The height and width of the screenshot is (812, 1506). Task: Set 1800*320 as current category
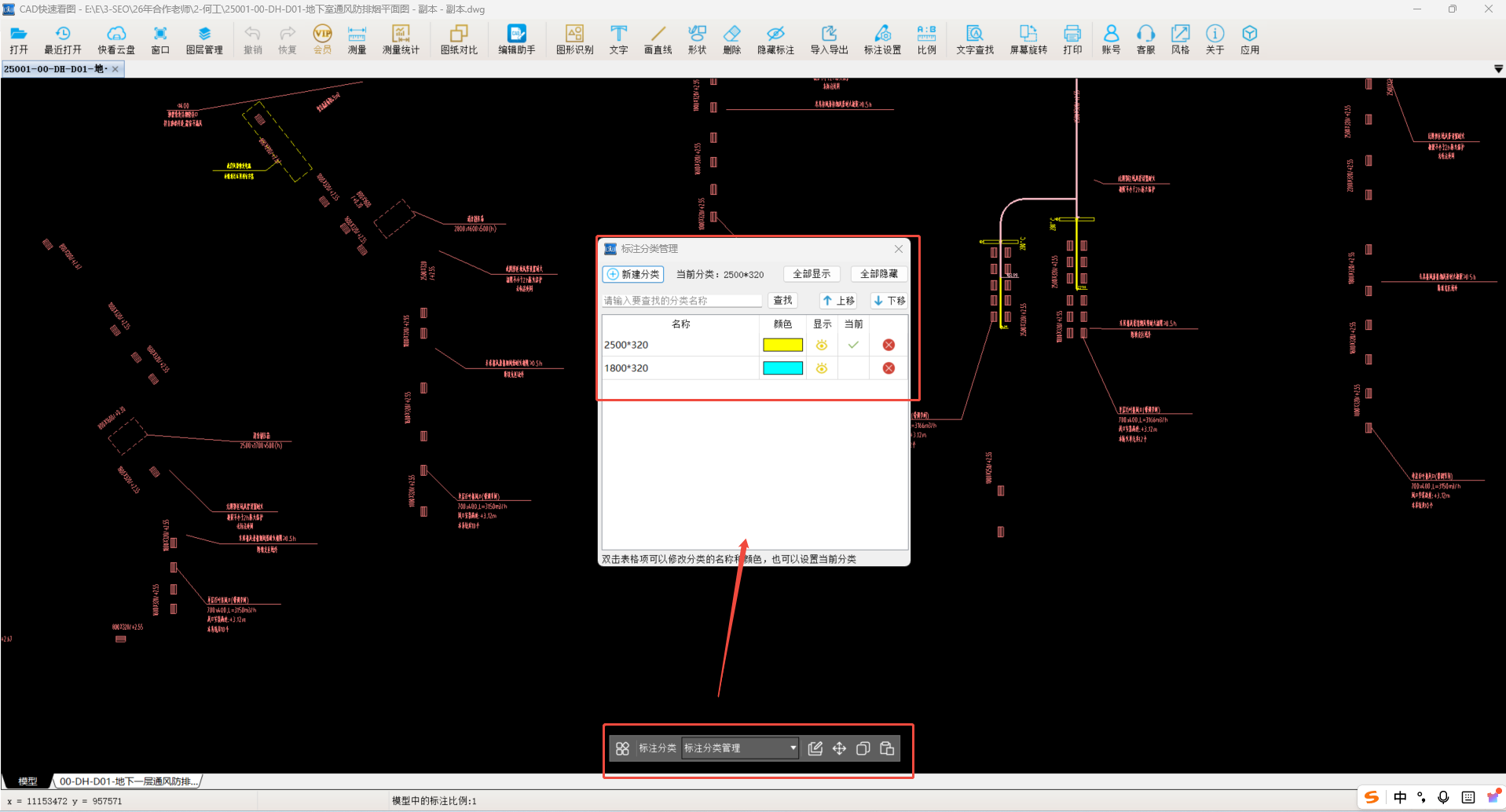[853, 368]
